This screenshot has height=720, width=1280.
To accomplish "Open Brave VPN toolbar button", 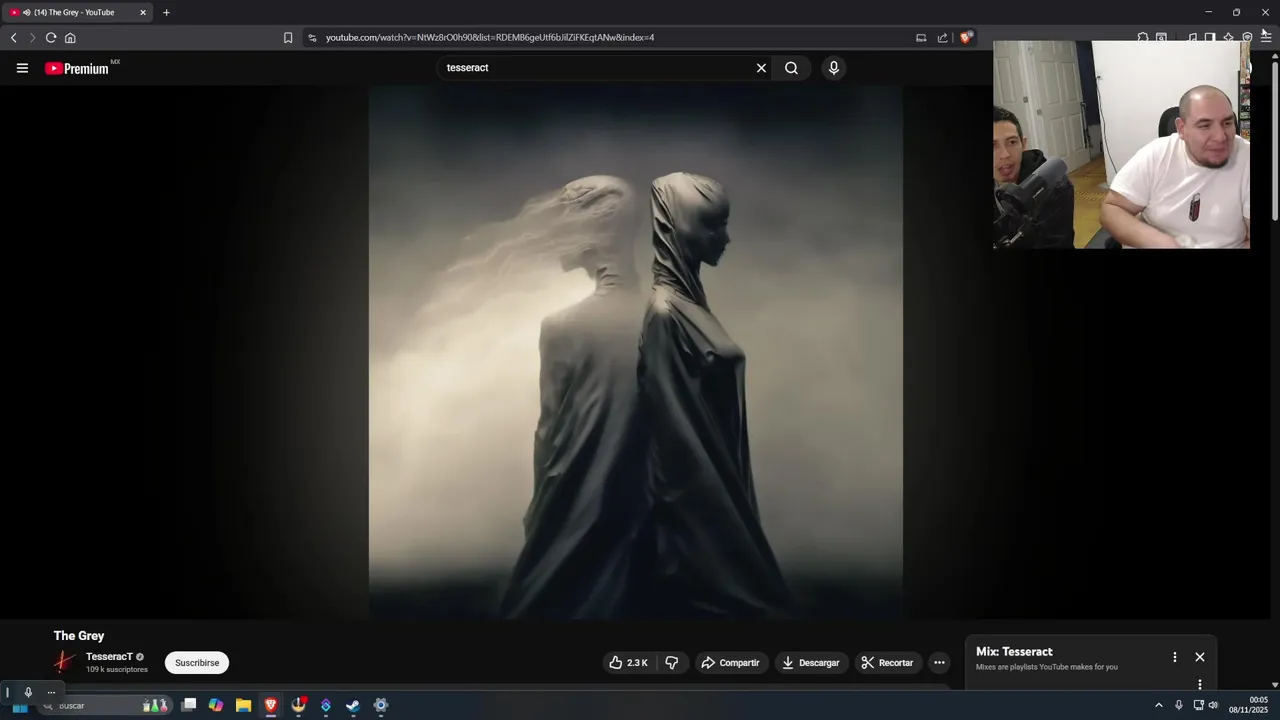I will point(1247,37).
